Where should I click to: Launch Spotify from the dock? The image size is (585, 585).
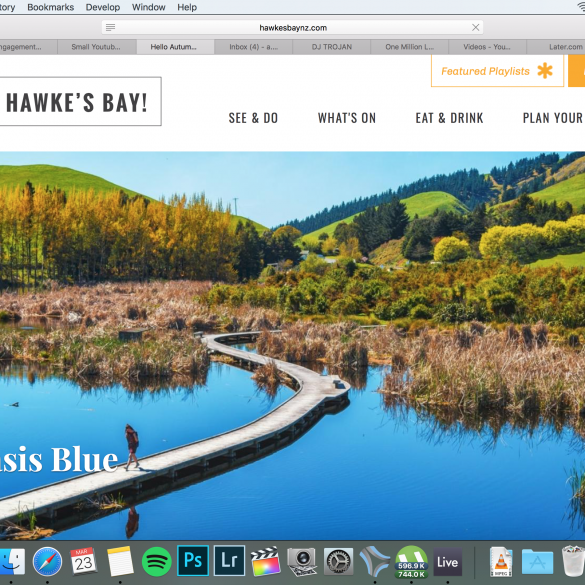pyautogui.click(x=157, y=561)
